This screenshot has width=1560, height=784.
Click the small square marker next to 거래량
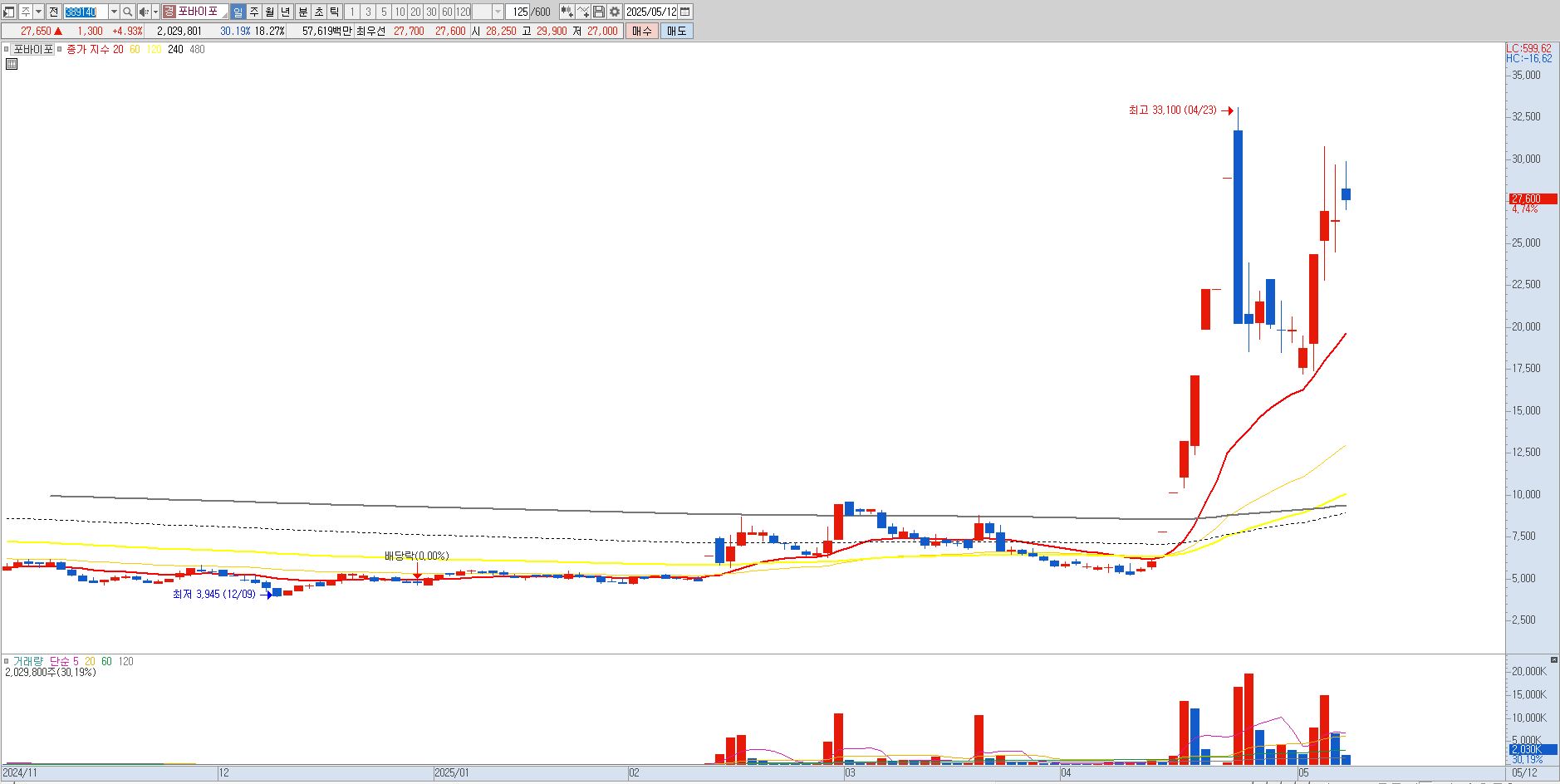7,662
